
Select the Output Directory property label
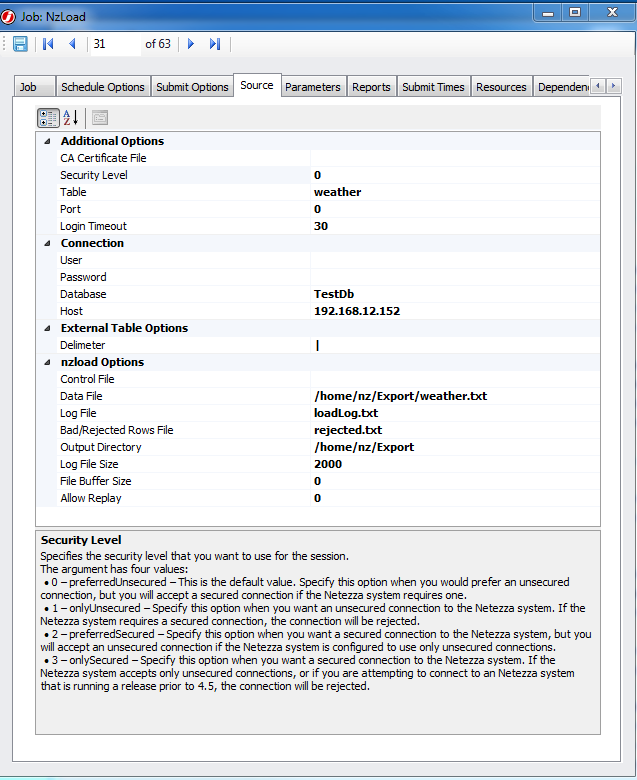(x=100, y=447)
